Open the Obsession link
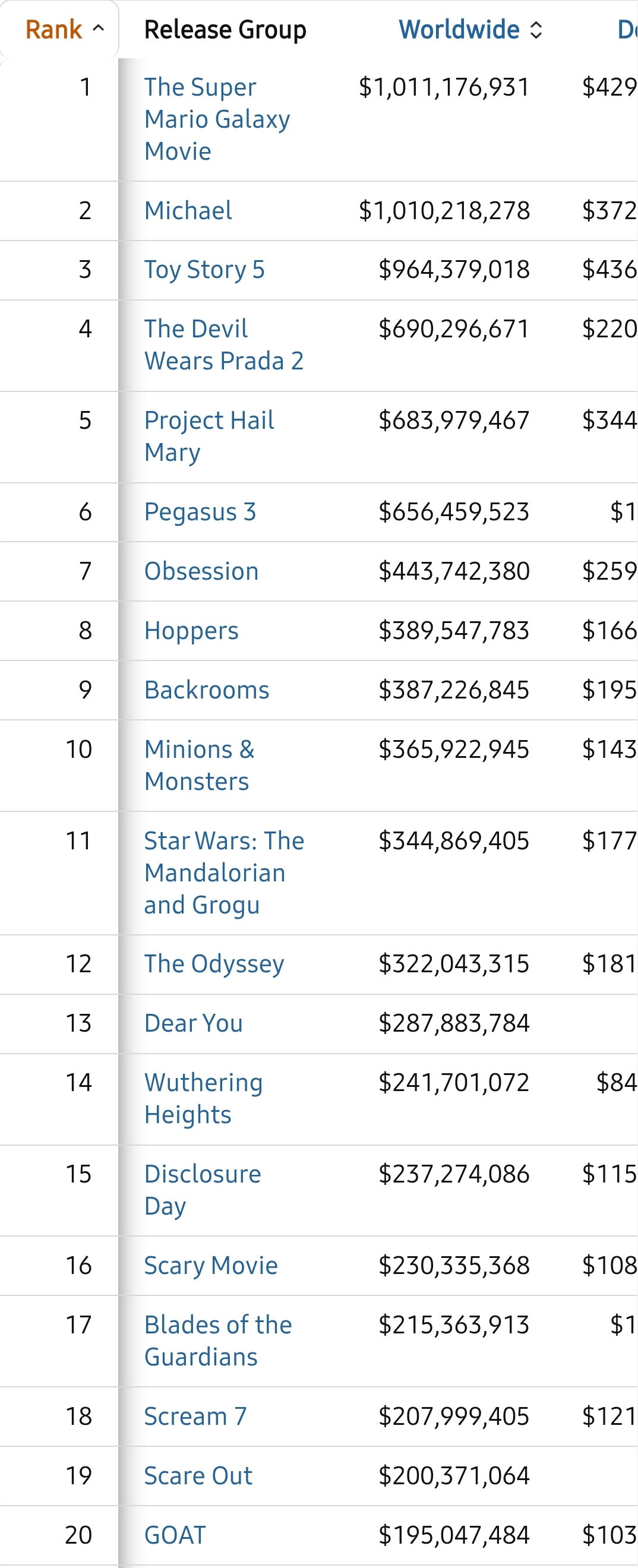Image resolution: width=638 pixels, height=1568 pixels. click(201, 571)
